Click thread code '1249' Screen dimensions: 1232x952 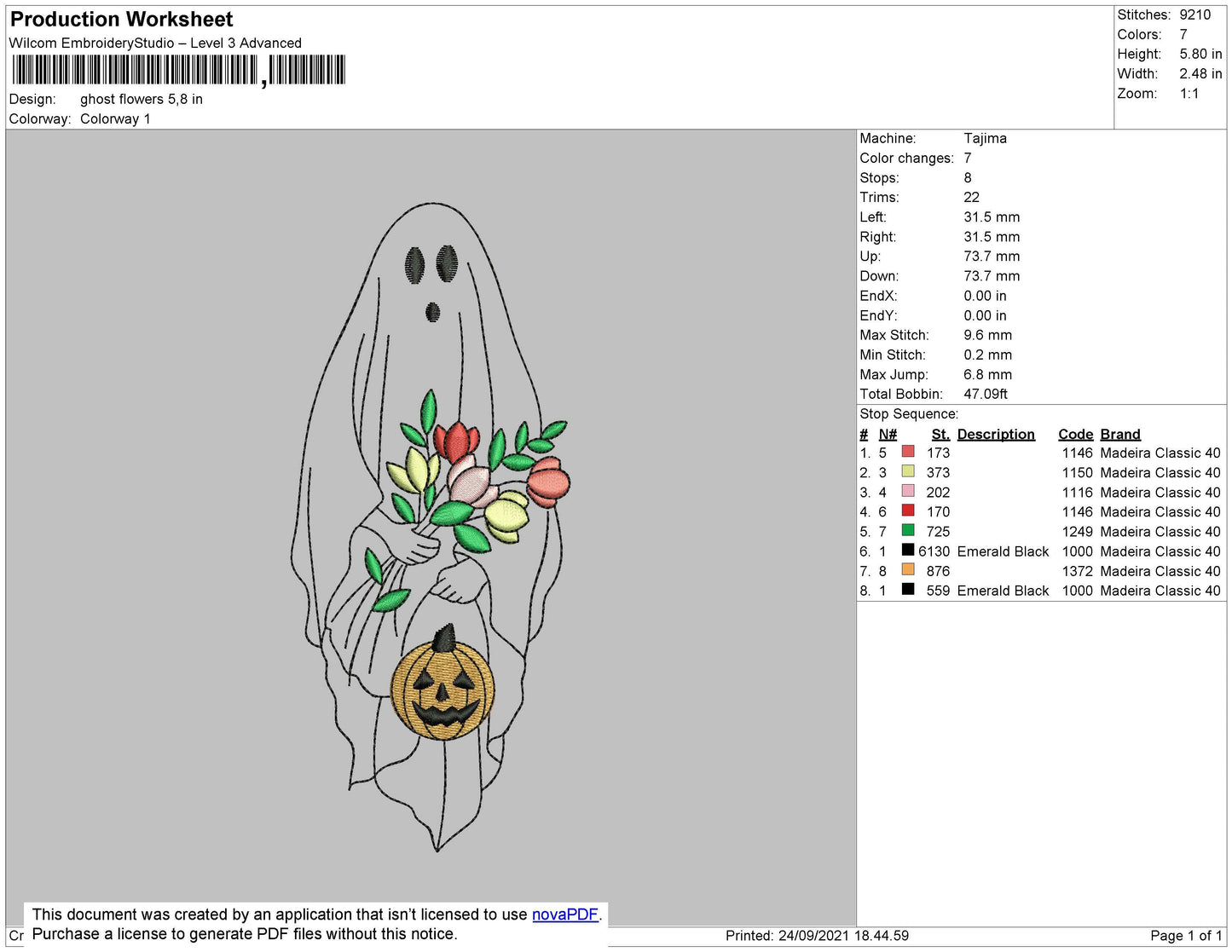coord(1077,532)
